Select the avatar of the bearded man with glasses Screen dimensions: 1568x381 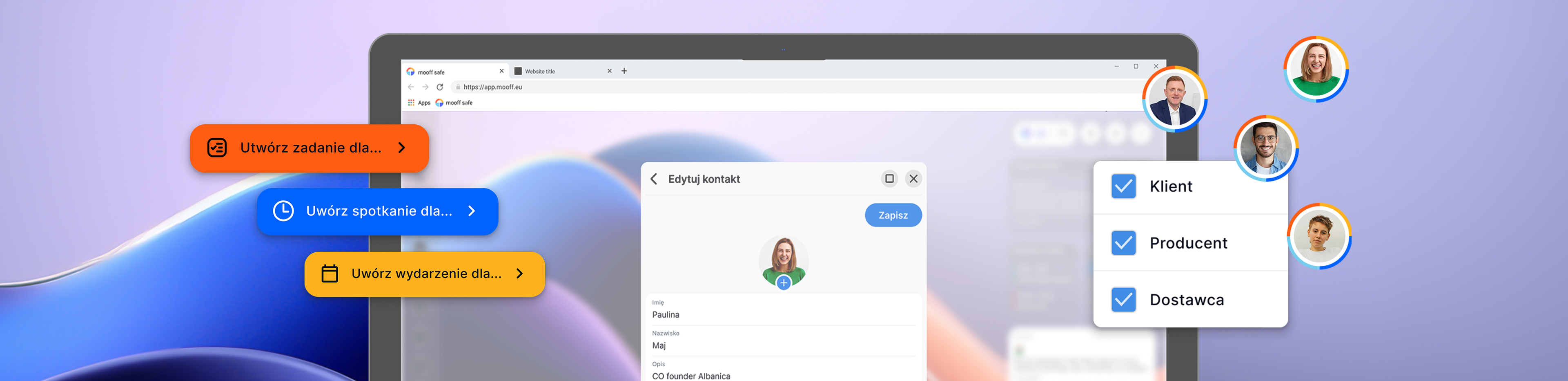click(x=1266, y=148)
